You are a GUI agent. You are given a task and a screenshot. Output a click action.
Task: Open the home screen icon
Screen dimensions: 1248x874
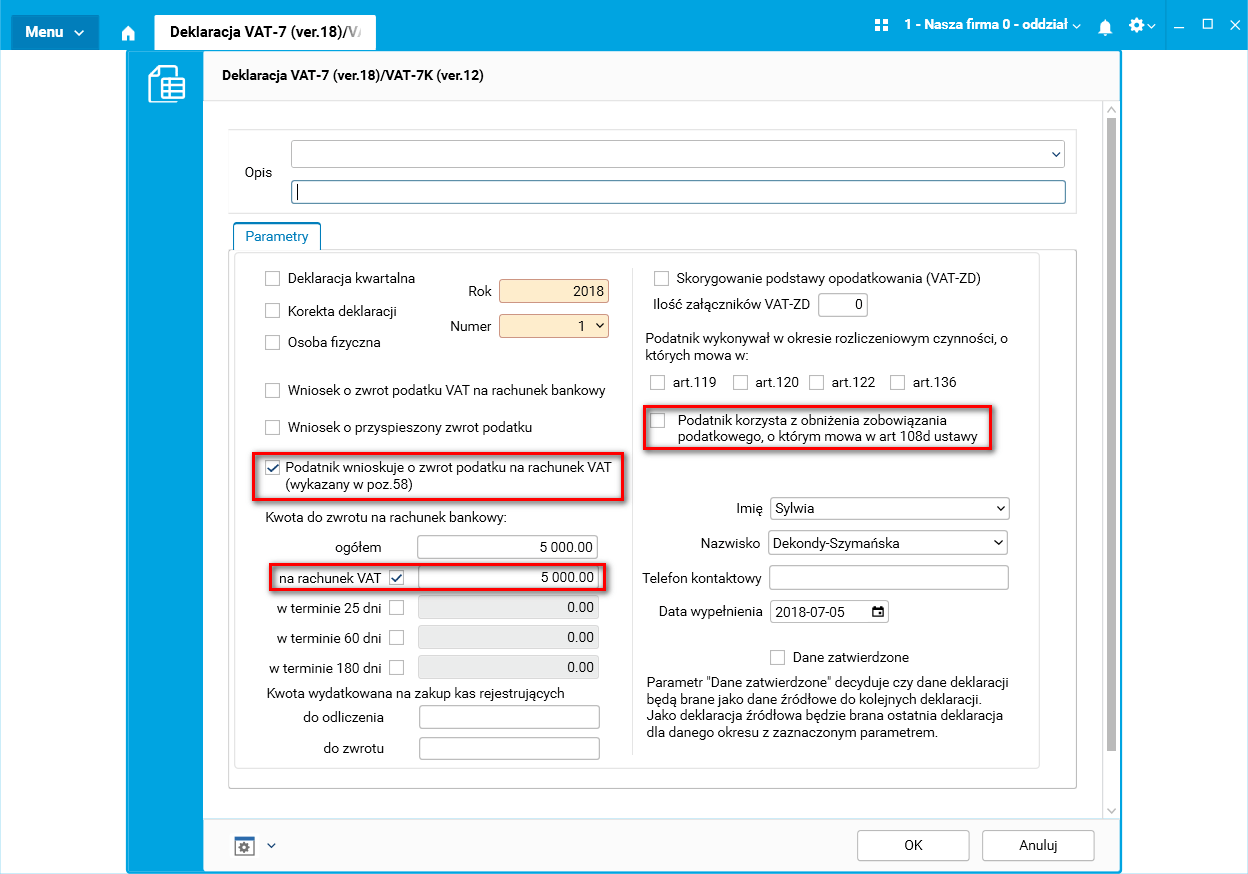[x=128, y=32]
